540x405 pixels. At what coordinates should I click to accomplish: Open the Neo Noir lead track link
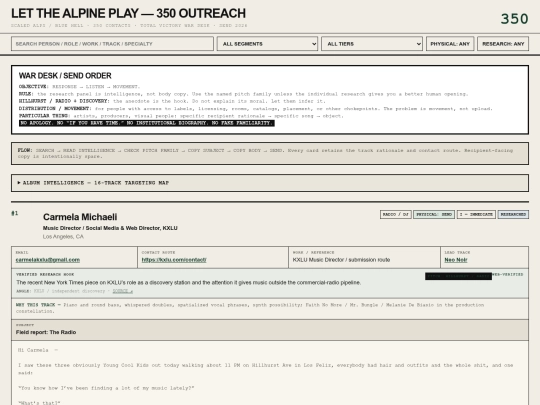tap(456, 260)
